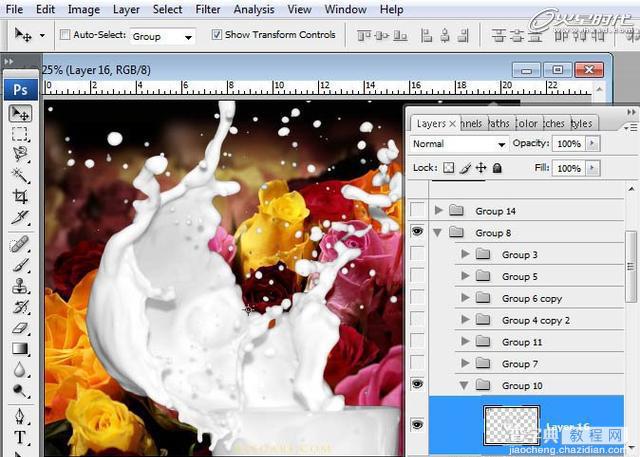This screenshot has height=457, width=640.
Task: Click Lock transparent pixels icon
Action: (x=449, y=168)
